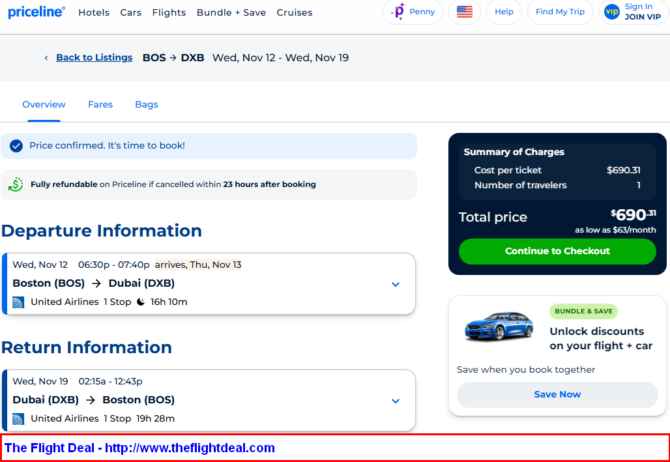Select the Cost per ticket $690.31 value
The width and height of the screenshot is (670, 462).
coord(623,171)
